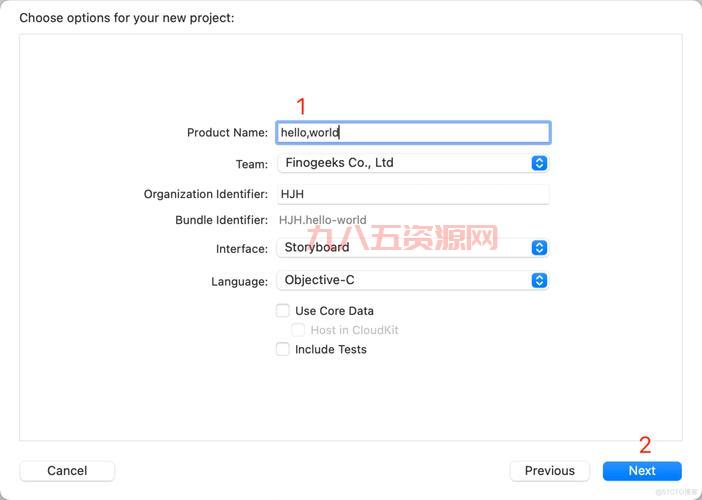The image size is (702, 500).
Task: Cancel the new project dialog
Action: (x=67, y=471)
